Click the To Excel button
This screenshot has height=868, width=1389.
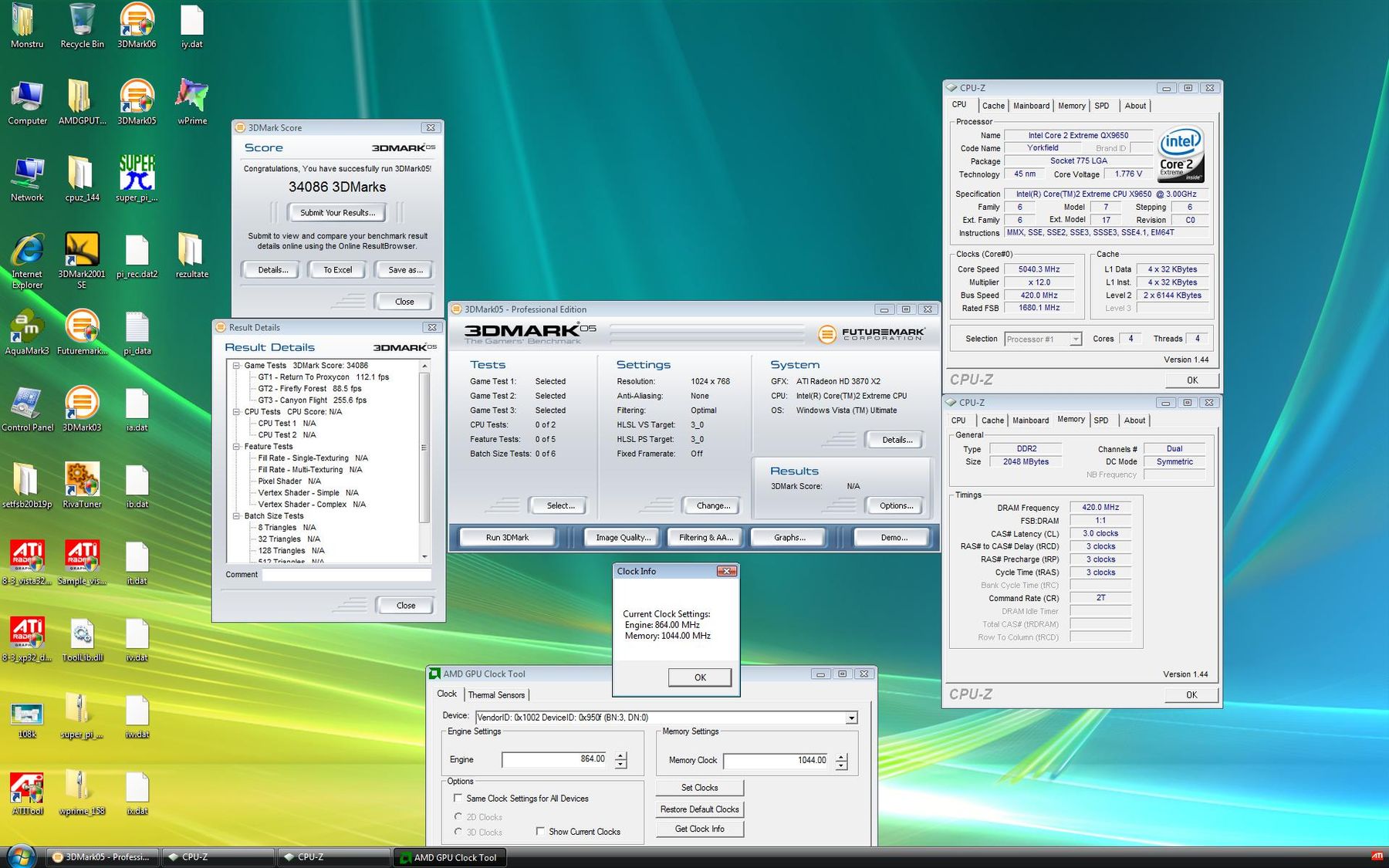click(337, 270)
